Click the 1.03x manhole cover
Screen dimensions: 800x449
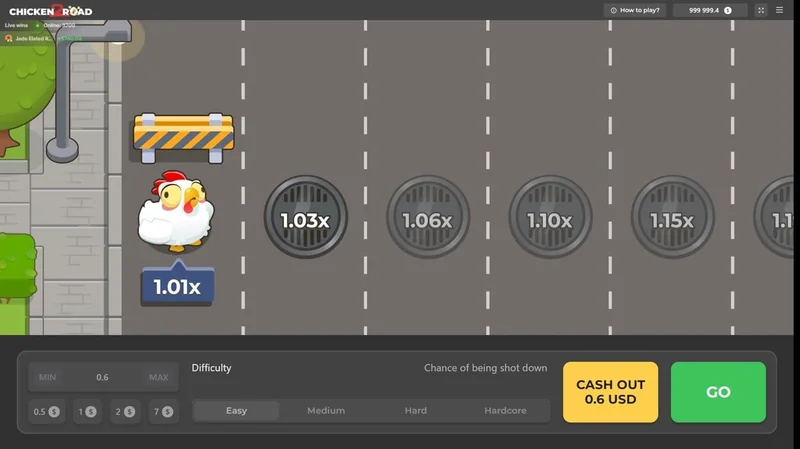(x=305, y=220)
